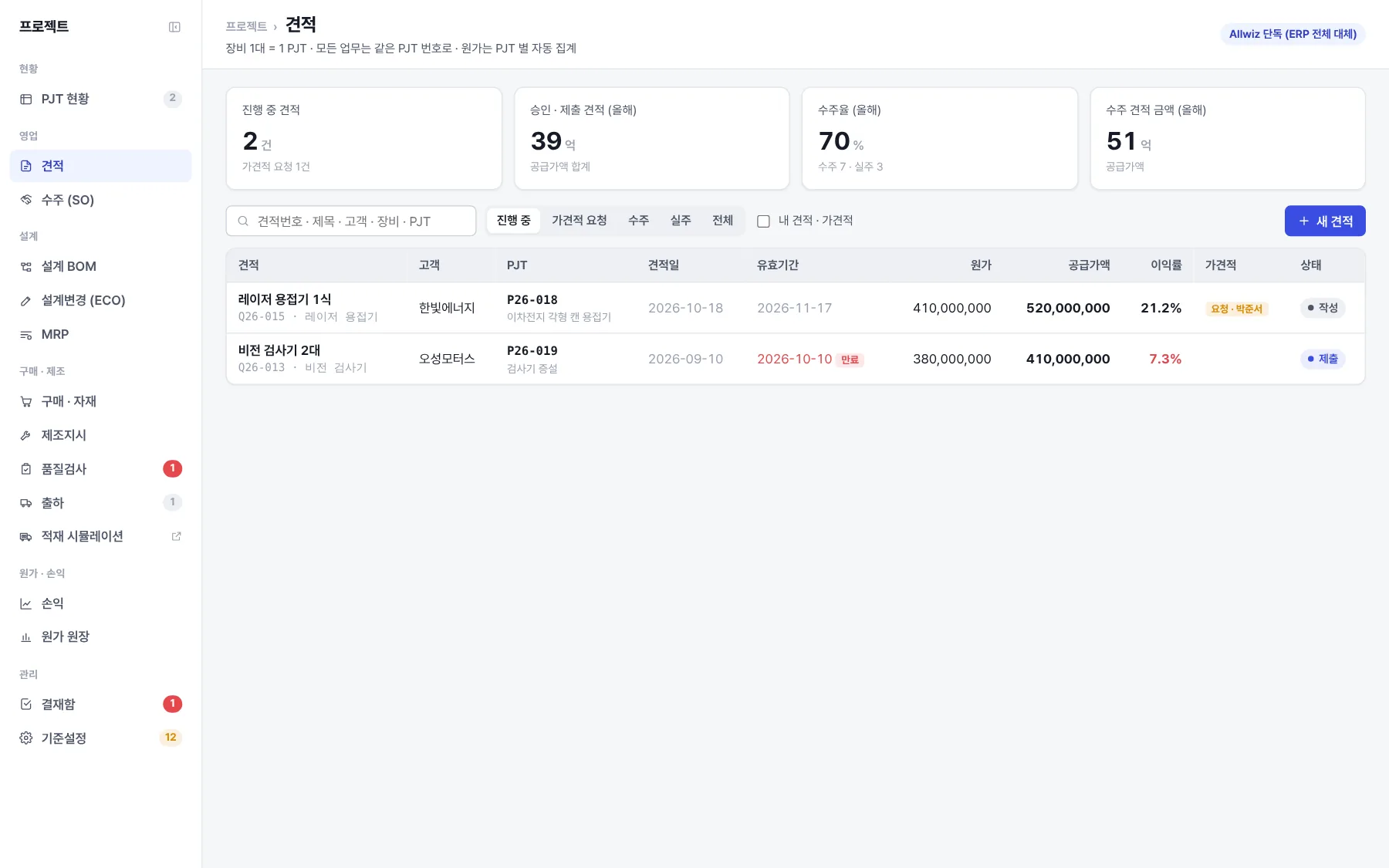Click the 원가 원장 bar chart icon
This screenshot has height=868, width=1389.
(x=25, y=637)
